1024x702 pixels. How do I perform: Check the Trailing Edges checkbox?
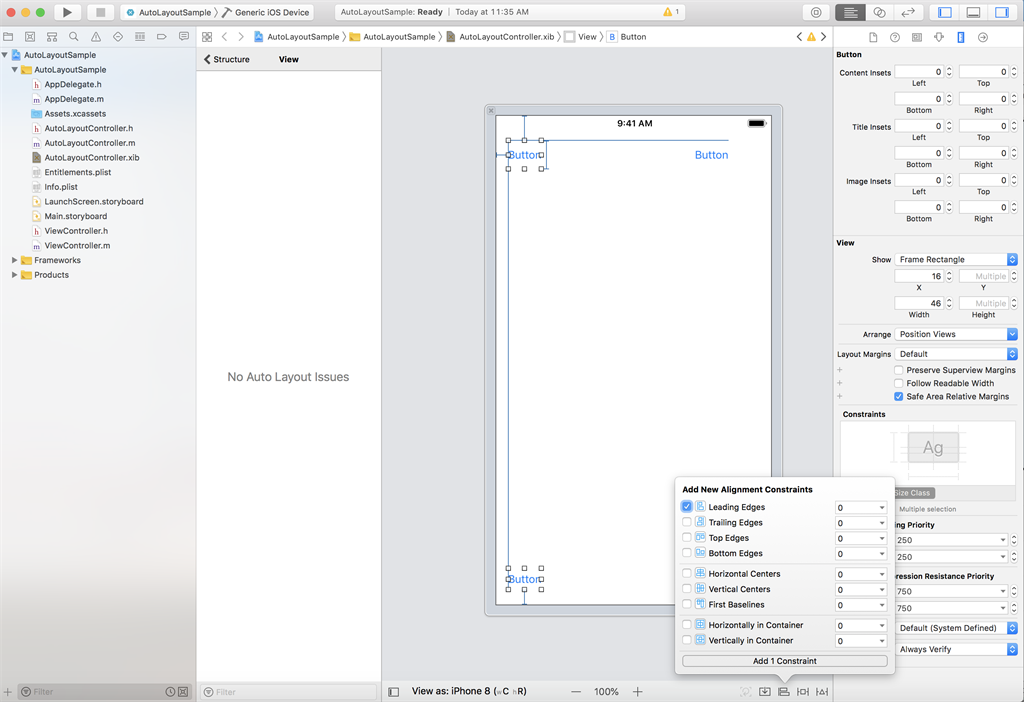(x=686, y=522)
